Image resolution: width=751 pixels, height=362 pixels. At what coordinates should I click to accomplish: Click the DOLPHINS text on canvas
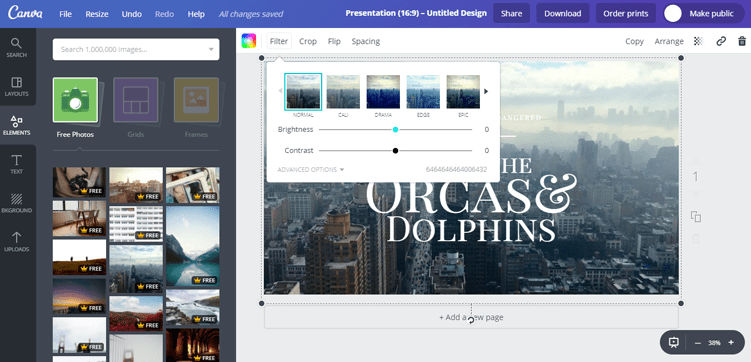coord(471,230)
